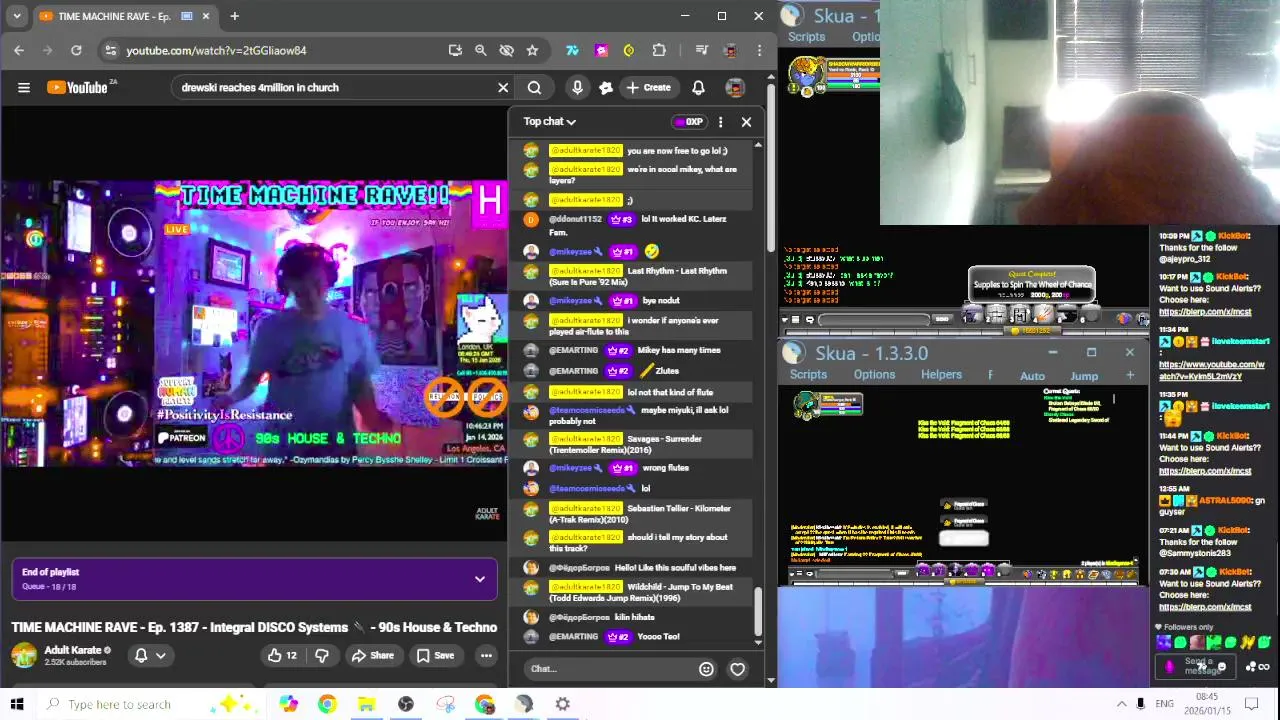Reload the page in Chrome
Image resolution: width=1280 pixels, height=720 pixels.
[76, 50]
